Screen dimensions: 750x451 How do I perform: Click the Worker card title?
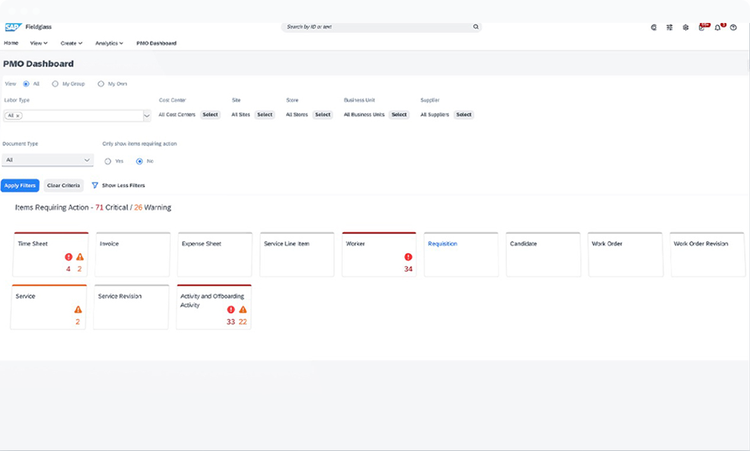[355, 243]
